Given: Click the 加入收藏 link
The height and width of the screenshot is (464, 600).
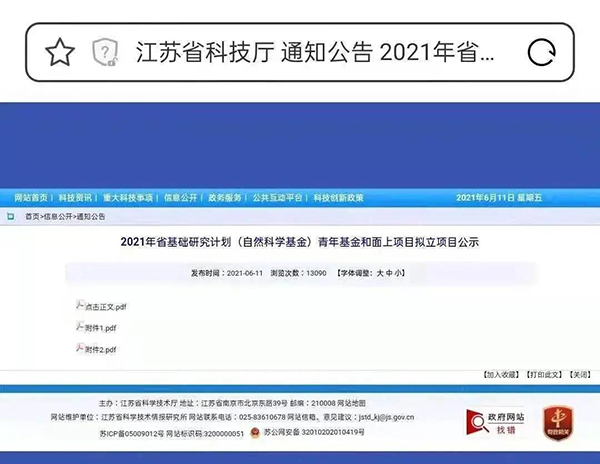Looking at the screenshot, I should click(502, 374).
